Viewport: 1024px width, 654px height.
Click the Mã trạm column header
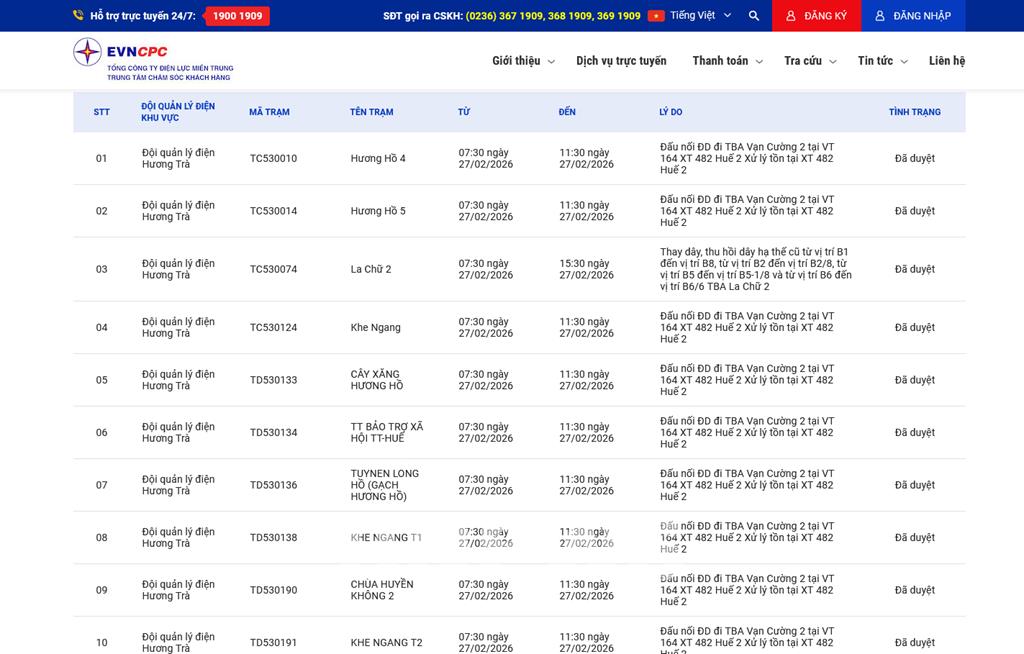269,112
